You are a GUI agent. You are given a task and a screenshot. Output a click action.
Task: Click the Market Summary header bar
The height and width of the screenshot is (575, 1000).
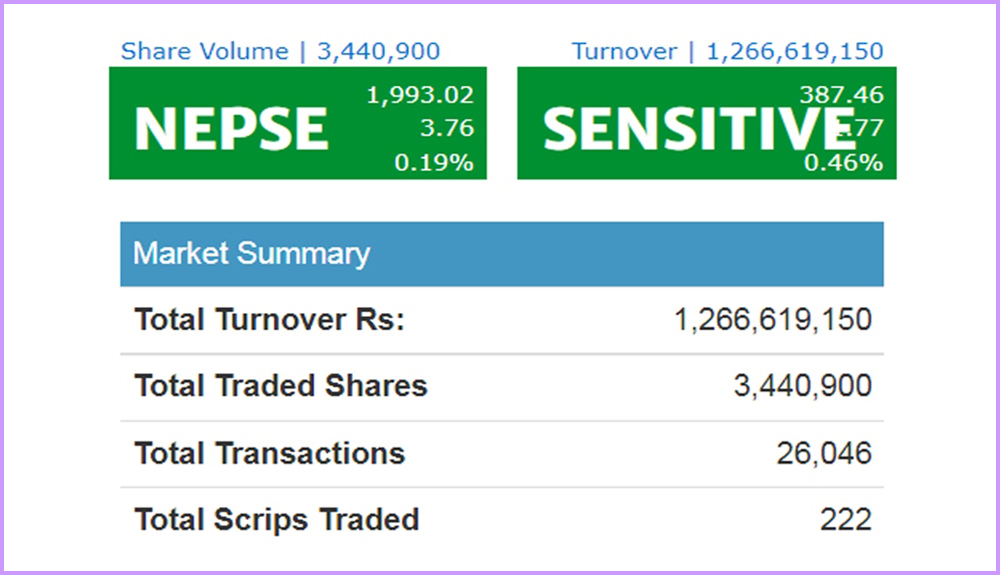coord(501,254)
